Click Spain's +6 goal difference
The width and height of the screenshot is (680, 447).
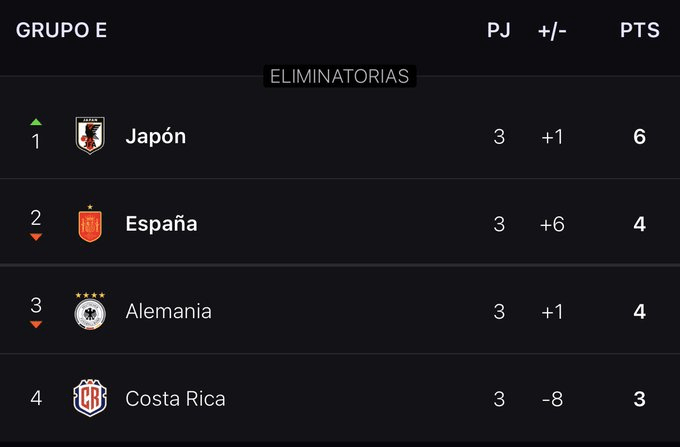(551, 224)
